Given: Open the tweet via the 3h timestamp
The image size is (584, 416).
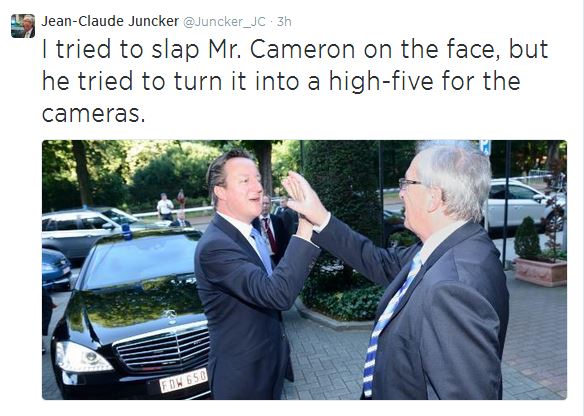Looking at the screenshot, I should [284, 22].
